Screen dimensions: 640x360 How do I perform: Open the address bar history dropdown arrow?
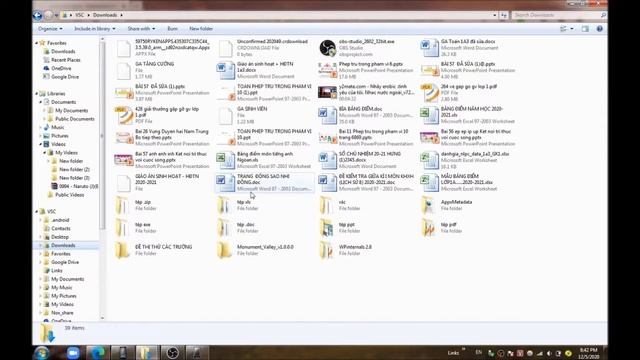tap(495, 15)
